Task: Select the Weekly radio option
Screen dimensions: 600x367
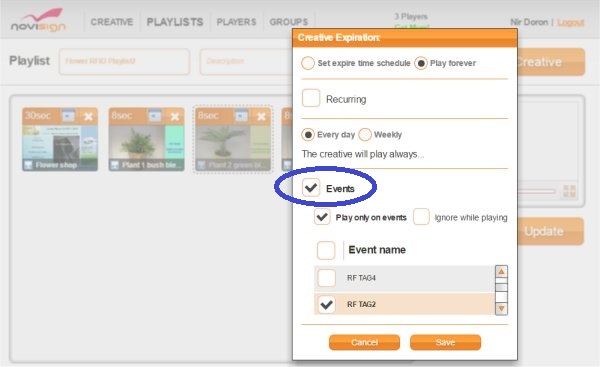Action: coord(365,135)
